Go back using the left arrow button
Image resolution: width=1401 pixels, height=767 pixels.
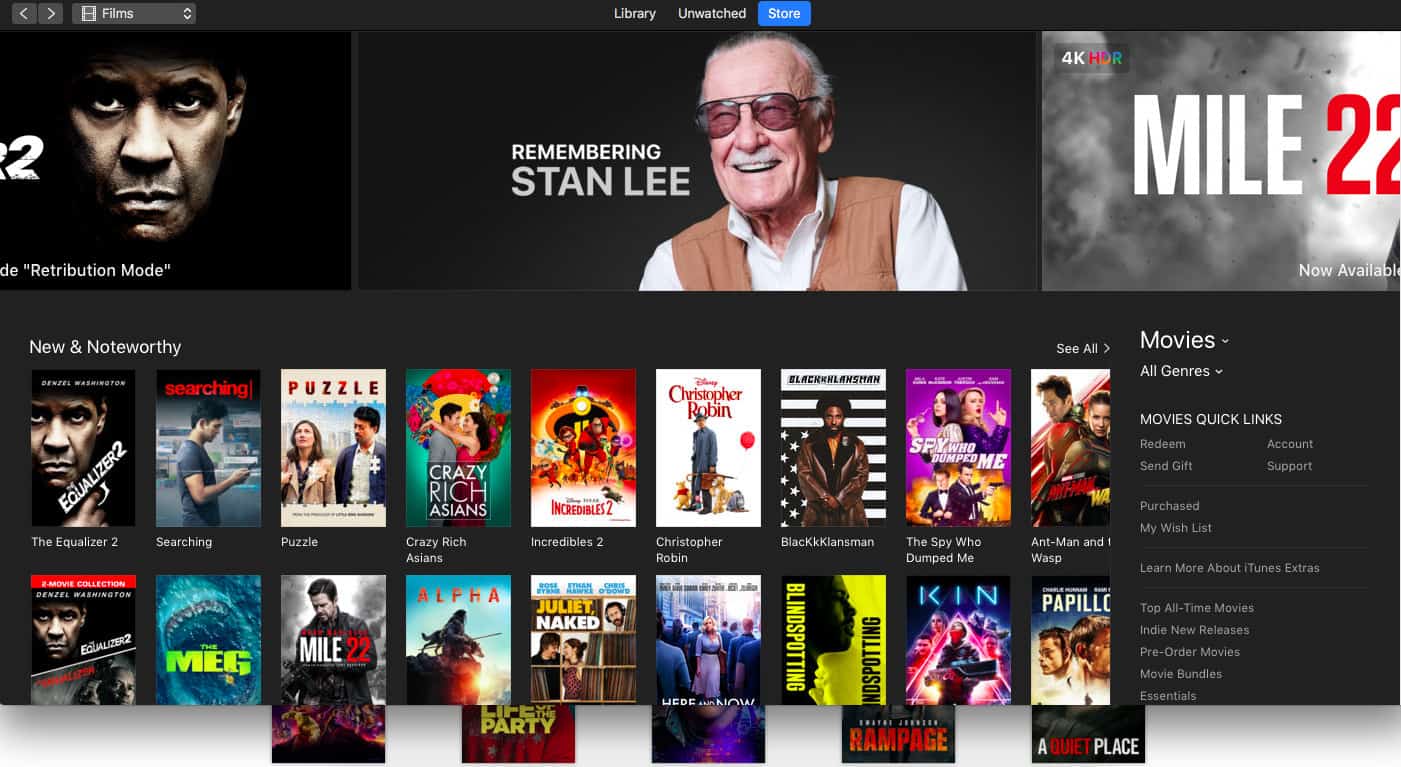click(24, 14)
